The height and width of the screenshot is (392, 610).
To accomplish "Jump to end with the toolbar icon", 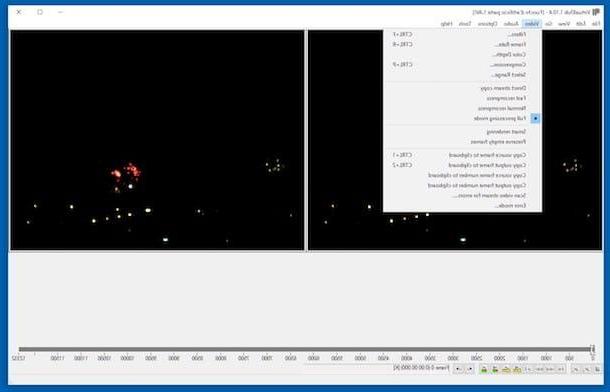I will [x=529, y=369].
